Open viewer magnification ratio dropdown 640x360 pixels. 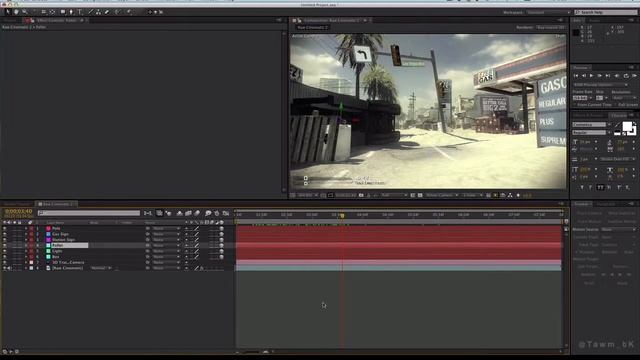point(308,196)
